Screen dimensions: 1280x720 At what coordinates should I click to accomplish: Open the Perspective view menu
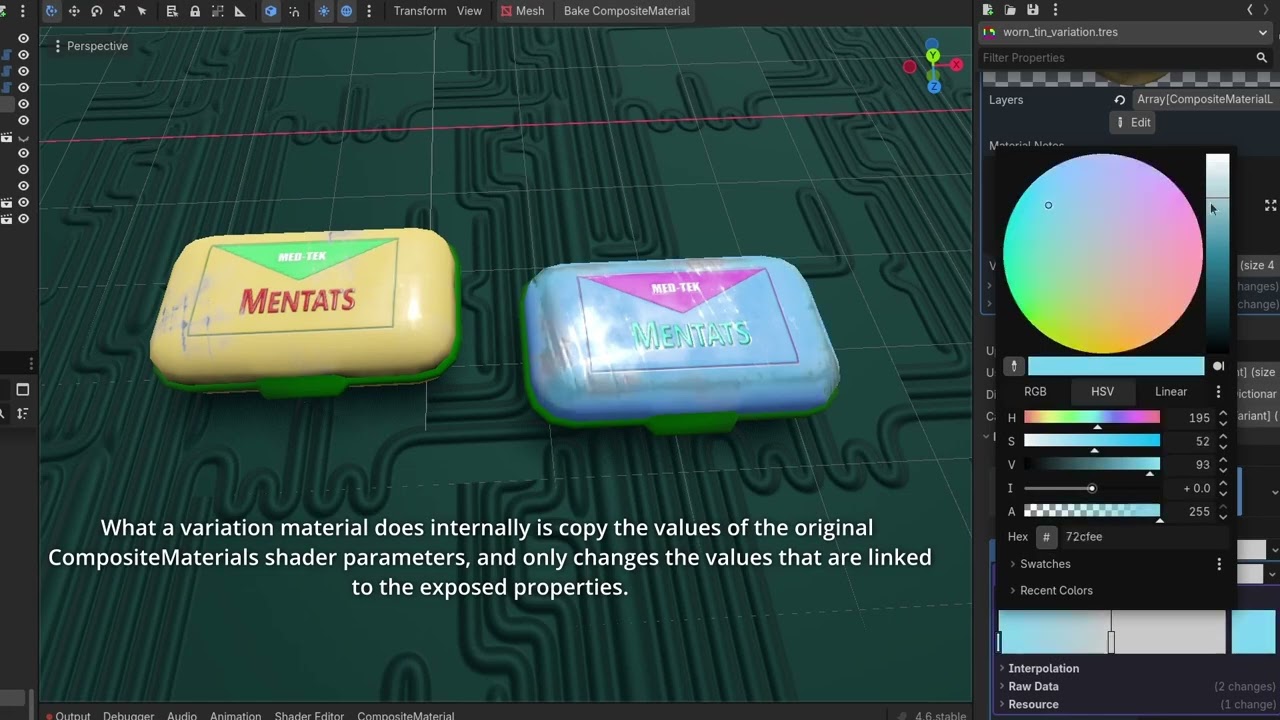pos(91,46)
